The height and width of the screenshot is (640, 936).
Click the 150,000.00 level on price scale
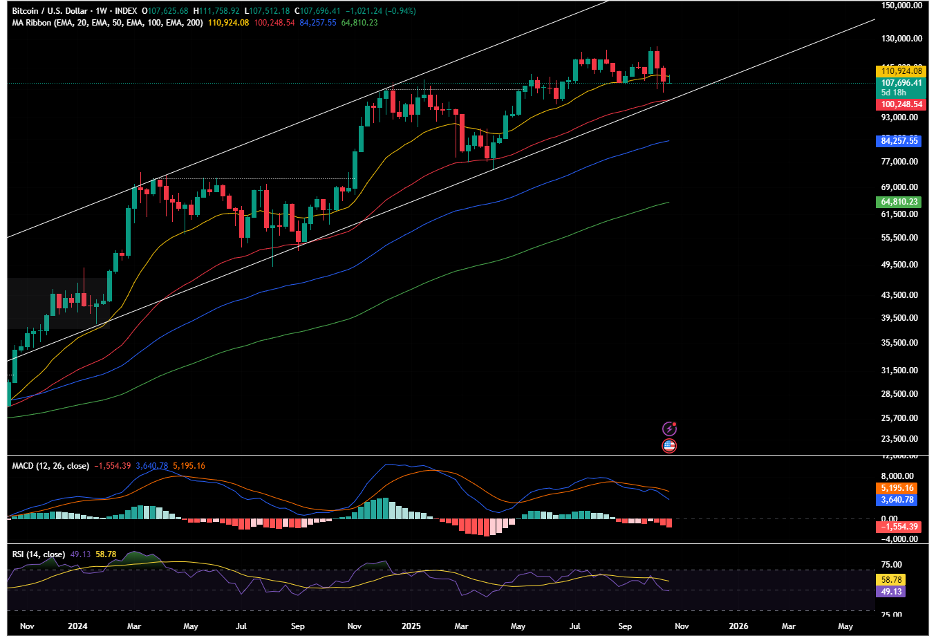coord(900,6)
